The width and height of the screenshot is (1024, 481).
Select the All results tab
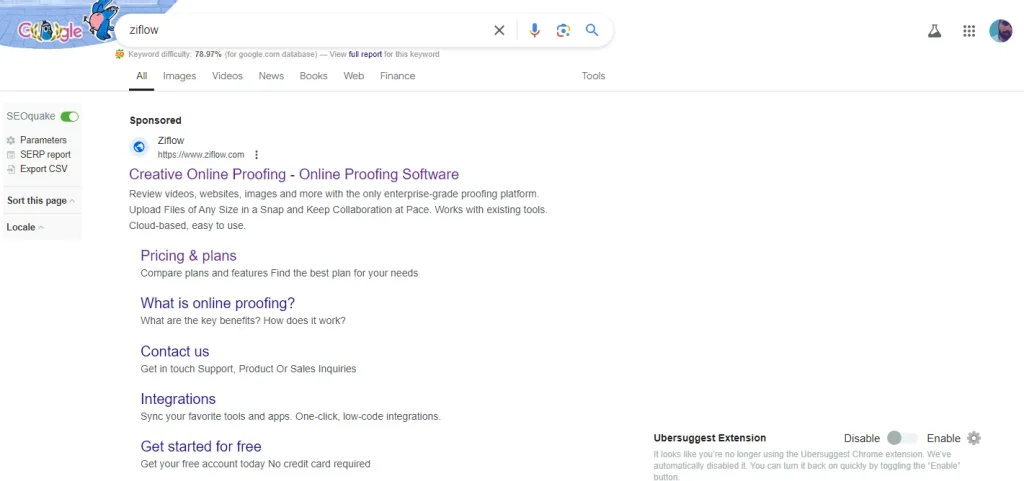click(x=142, y=76)
